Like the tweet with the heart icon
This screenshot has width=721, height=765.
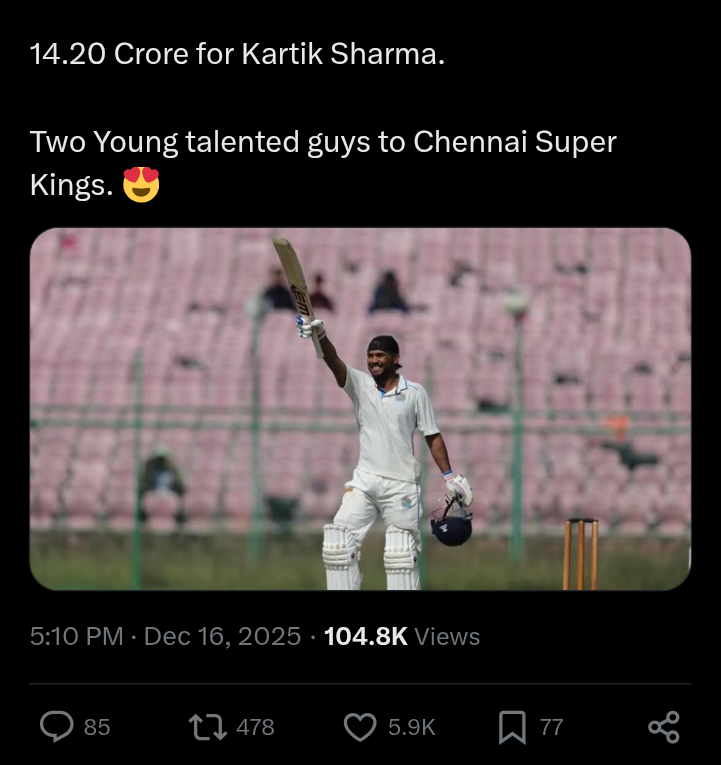point(359,727)
